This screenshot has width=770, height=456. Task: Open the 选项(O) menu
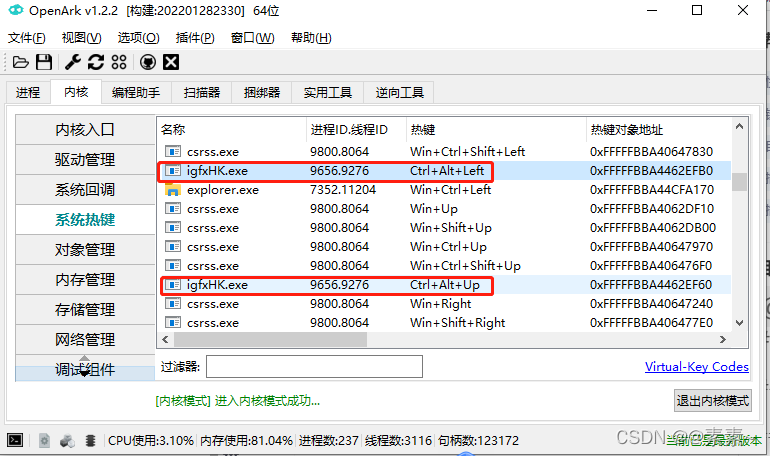coord(138,38)
